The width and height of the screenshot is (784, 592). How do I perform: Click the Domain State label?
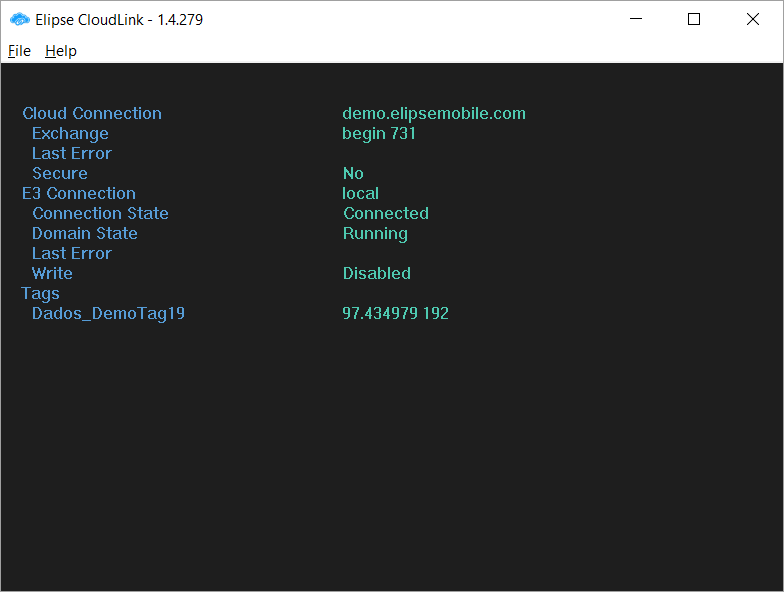pos(85,234)
